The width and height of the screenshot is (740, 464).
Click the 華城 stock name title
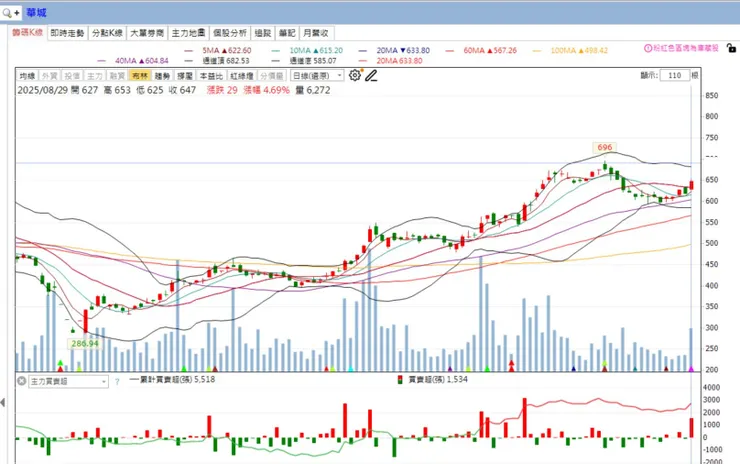pos(36,13)
